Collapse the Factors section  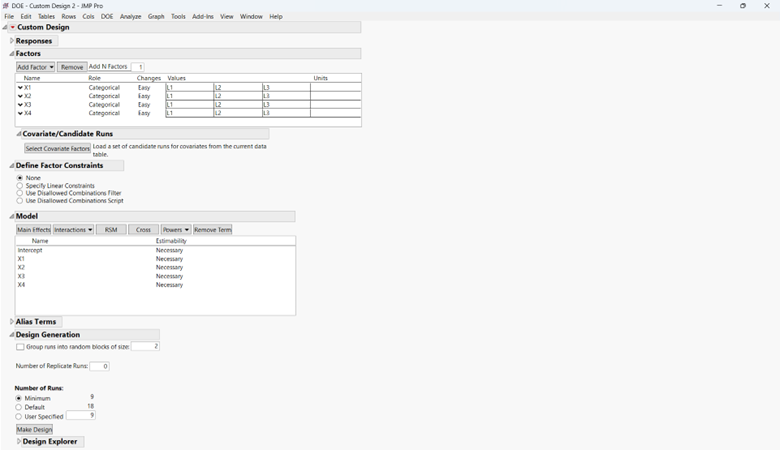click(x=12, y=53)
